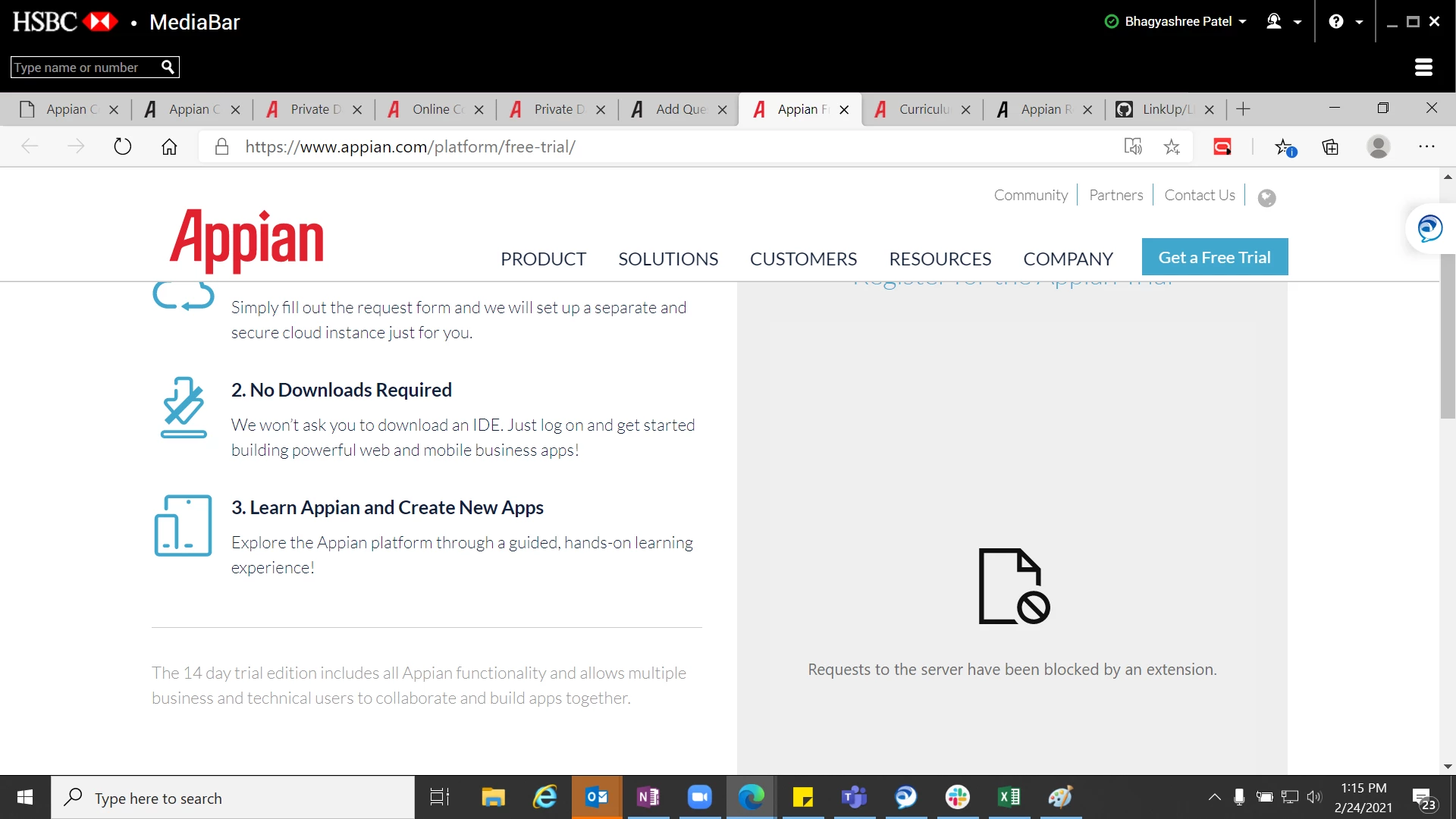Expand the arrow beside the contact icon
This screenshot has height=819, width=1456.
pos(1298,22)
